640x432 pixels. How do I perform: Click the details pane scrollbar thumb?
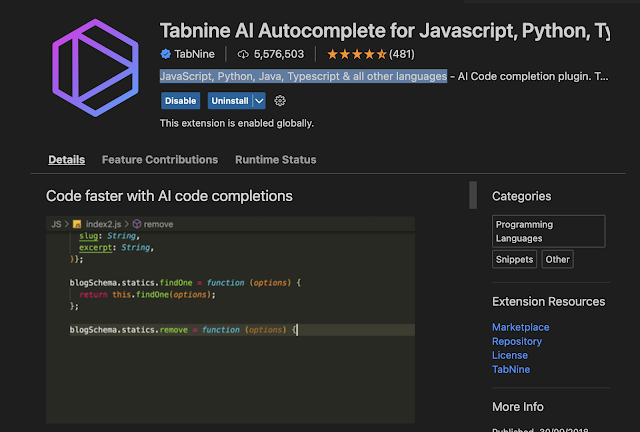[473, 195]
